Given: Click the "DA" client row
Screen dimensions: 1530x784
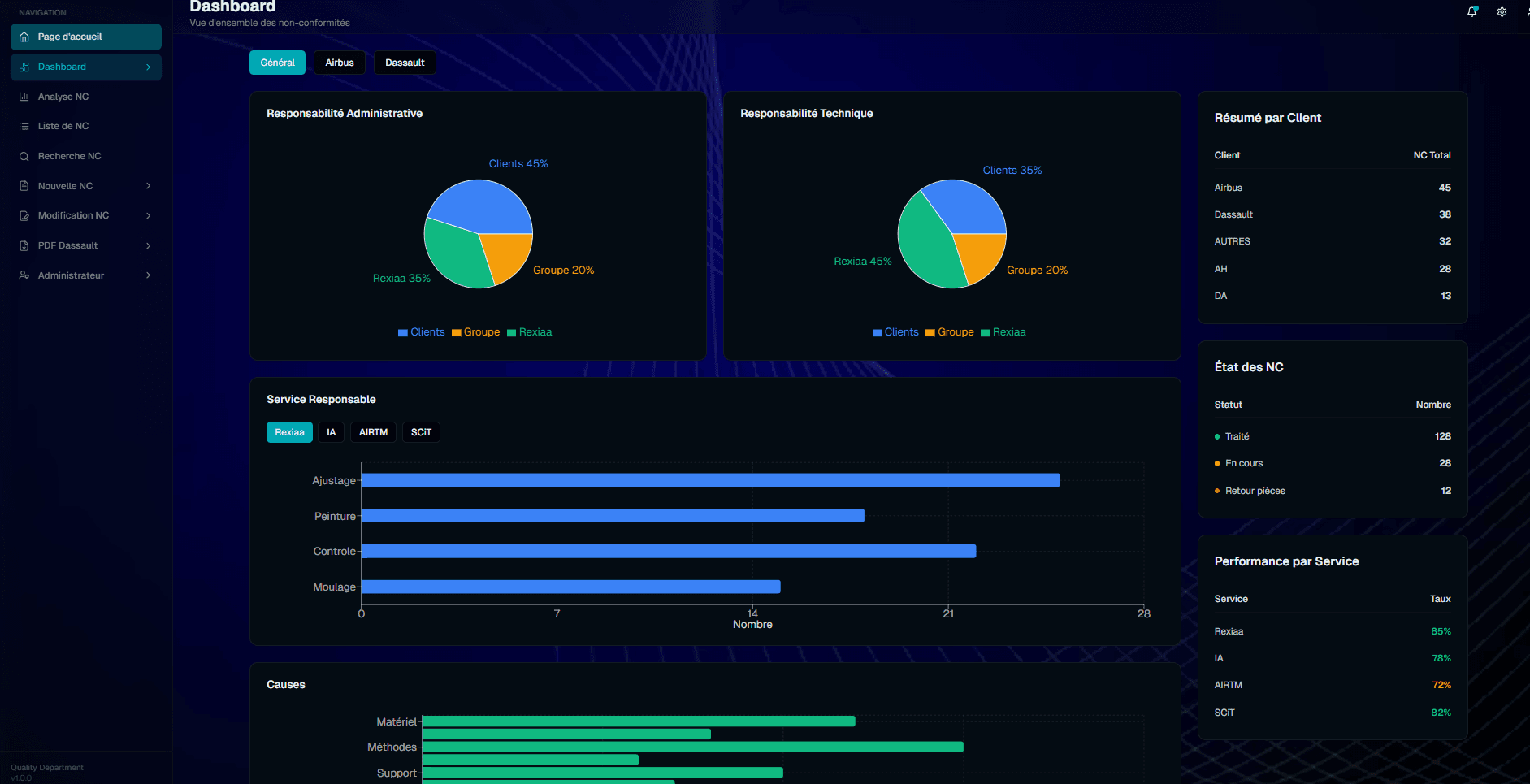Looking at the screenshot, I should pyautogui.click(x=1333, y=296).
